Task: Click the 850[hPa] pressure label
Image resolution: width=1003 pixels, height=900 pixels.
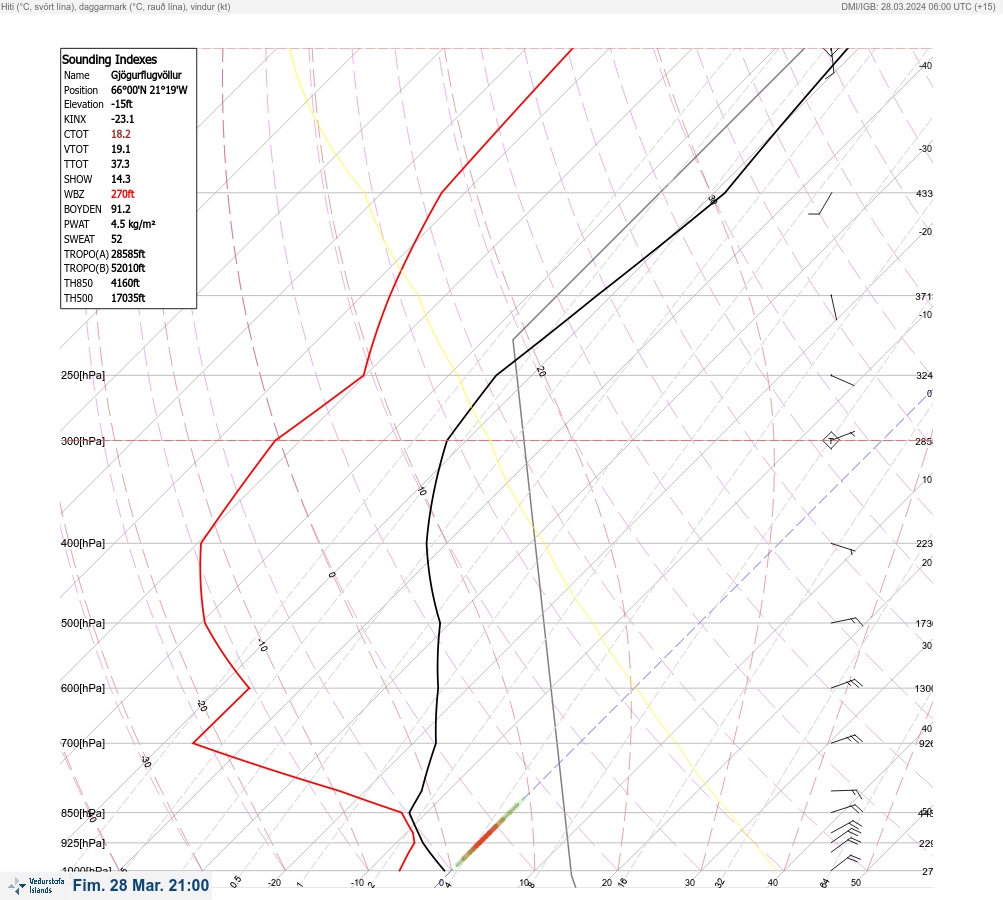Action: 83,813
